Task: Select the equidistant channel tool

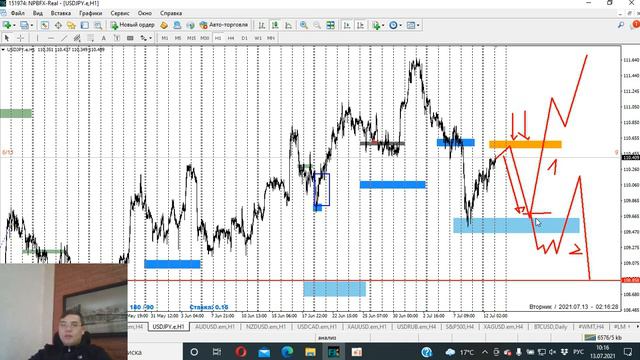Action: click(77, 38)
